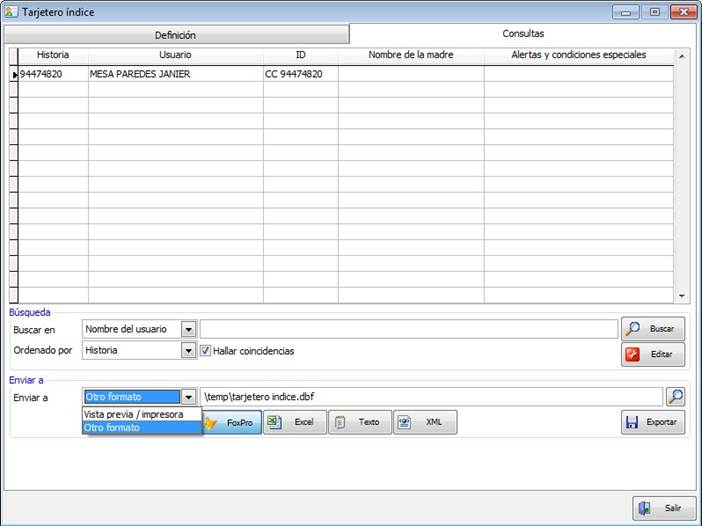
Task: Click the Texto document icon
Action: [340, 422]
